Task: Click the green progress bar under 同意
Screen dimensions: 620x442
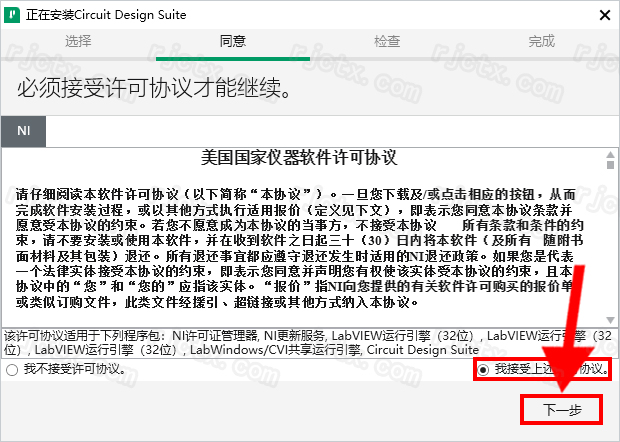Action: [232, 59]
